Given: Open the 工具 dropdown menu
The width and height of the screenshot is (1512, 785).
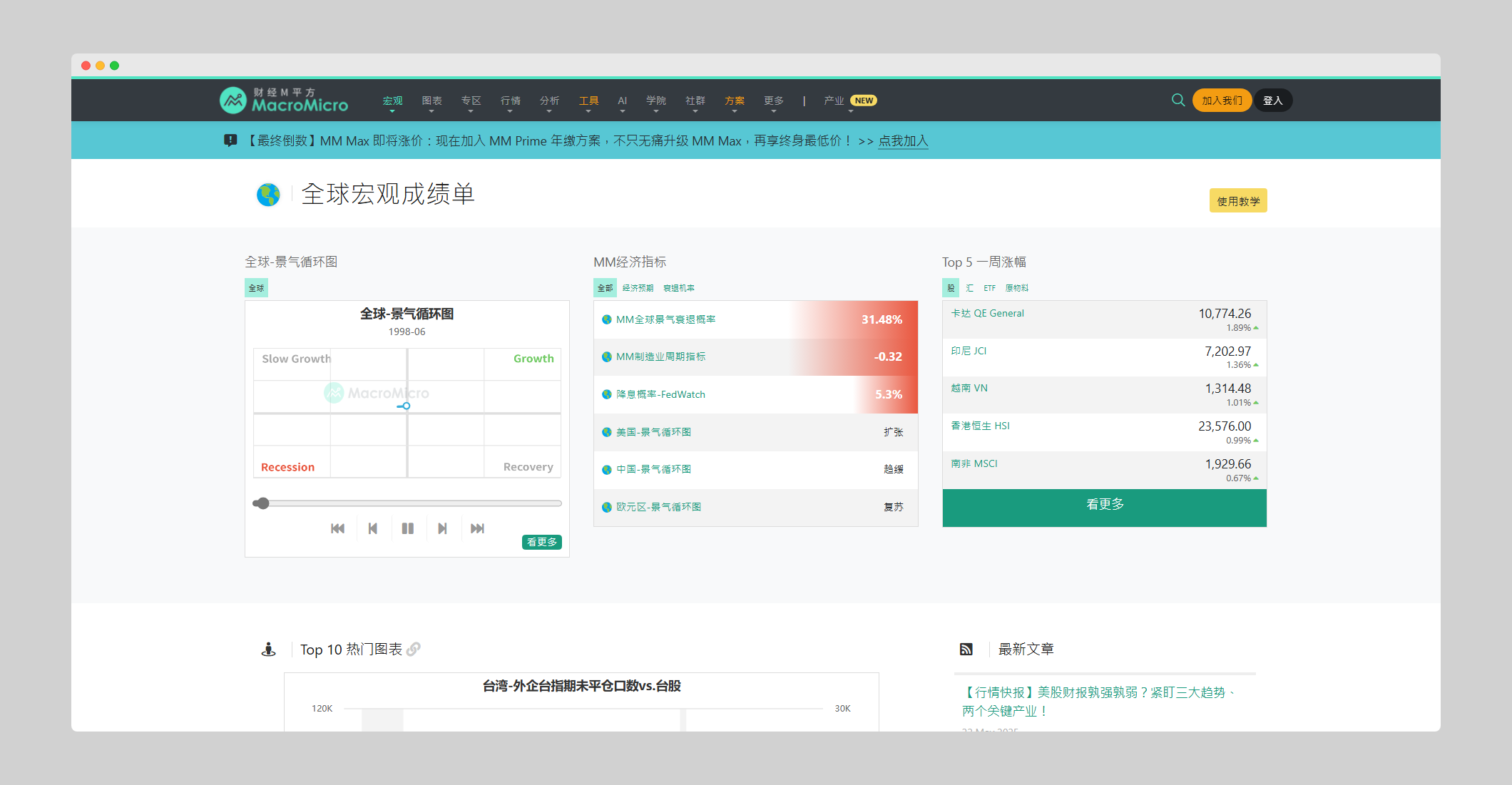Looking at the screenshot, I should click(x=588, y=101).
